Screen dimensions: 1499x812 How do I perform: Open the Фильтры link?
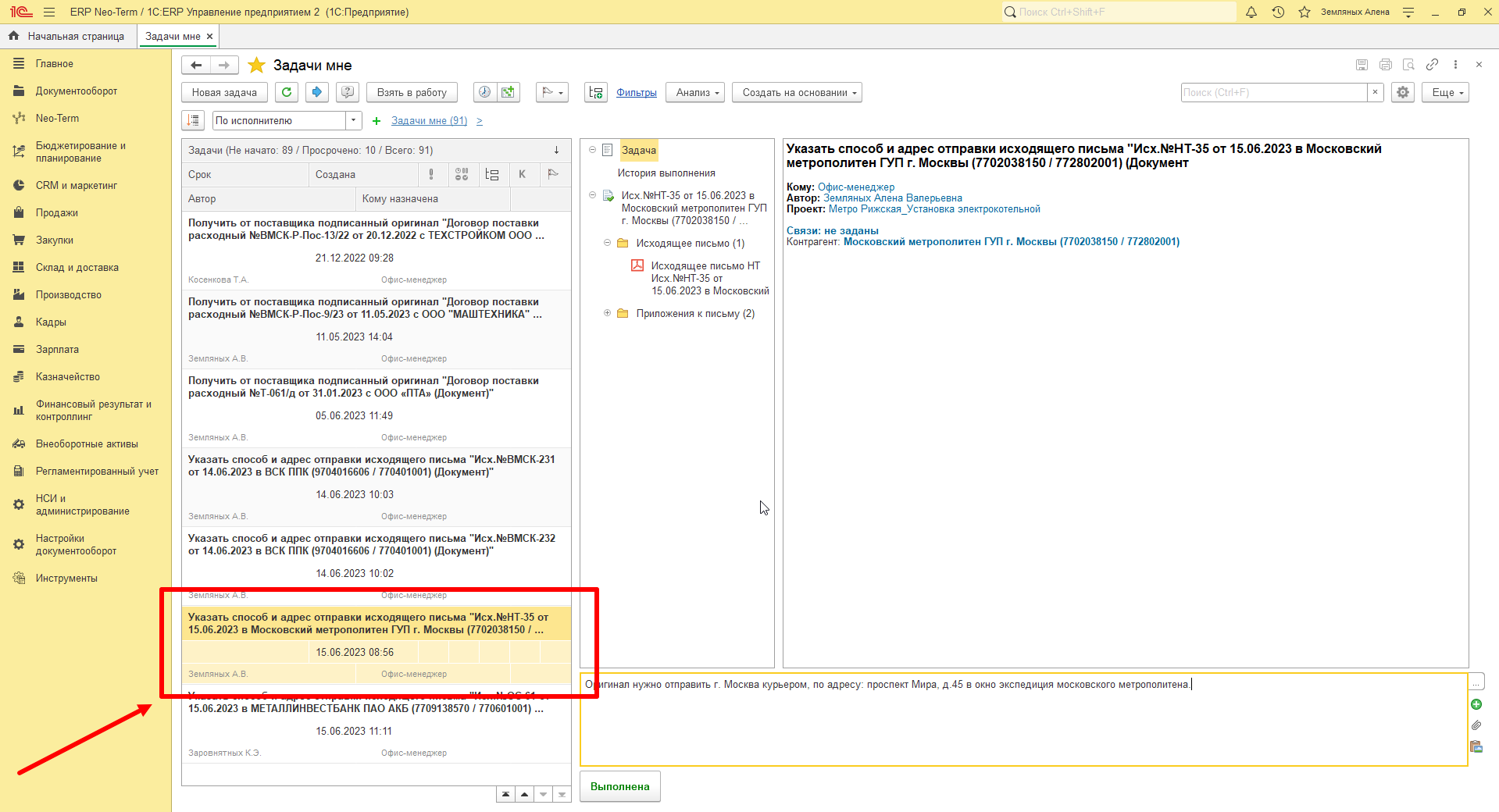(637, 92)
